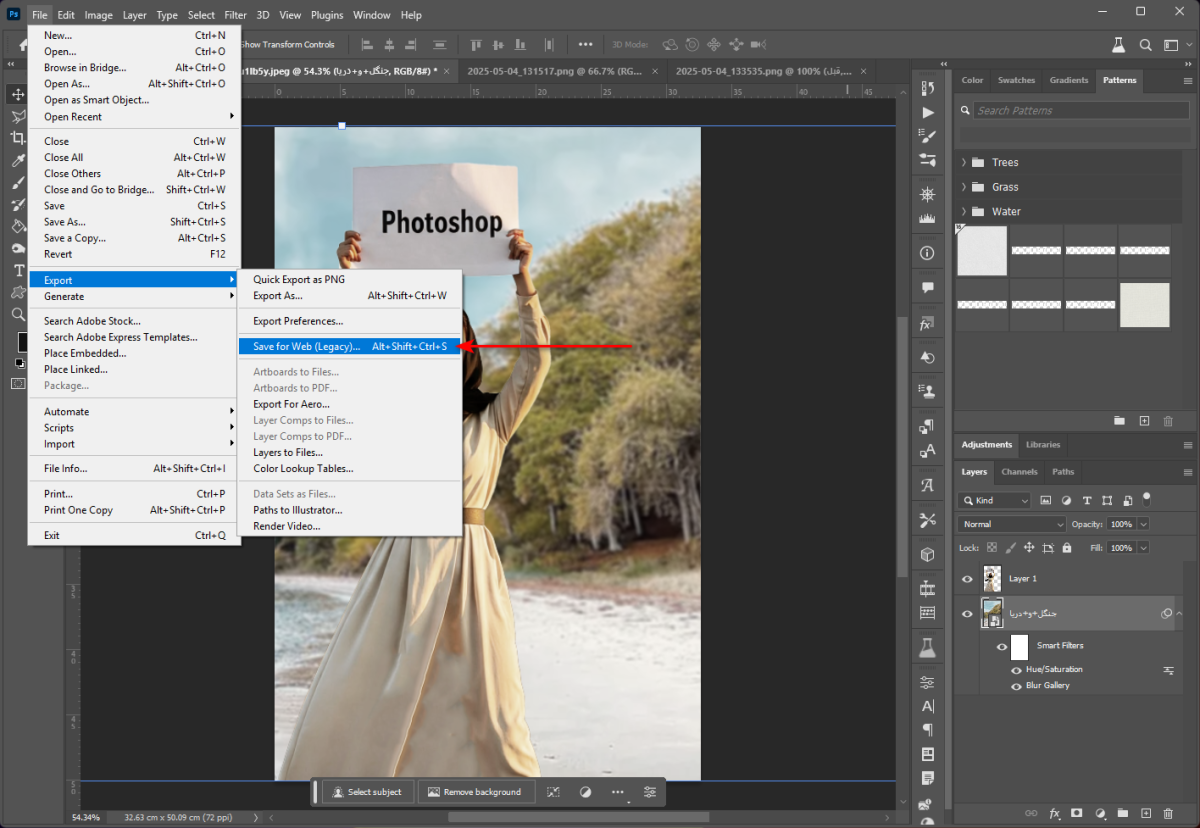Image resolution: width=1200 pixels, height=828 pixels.
Task: Open the 3D cube panel icon
Action: pyautogui.click(x=927, y=554)
